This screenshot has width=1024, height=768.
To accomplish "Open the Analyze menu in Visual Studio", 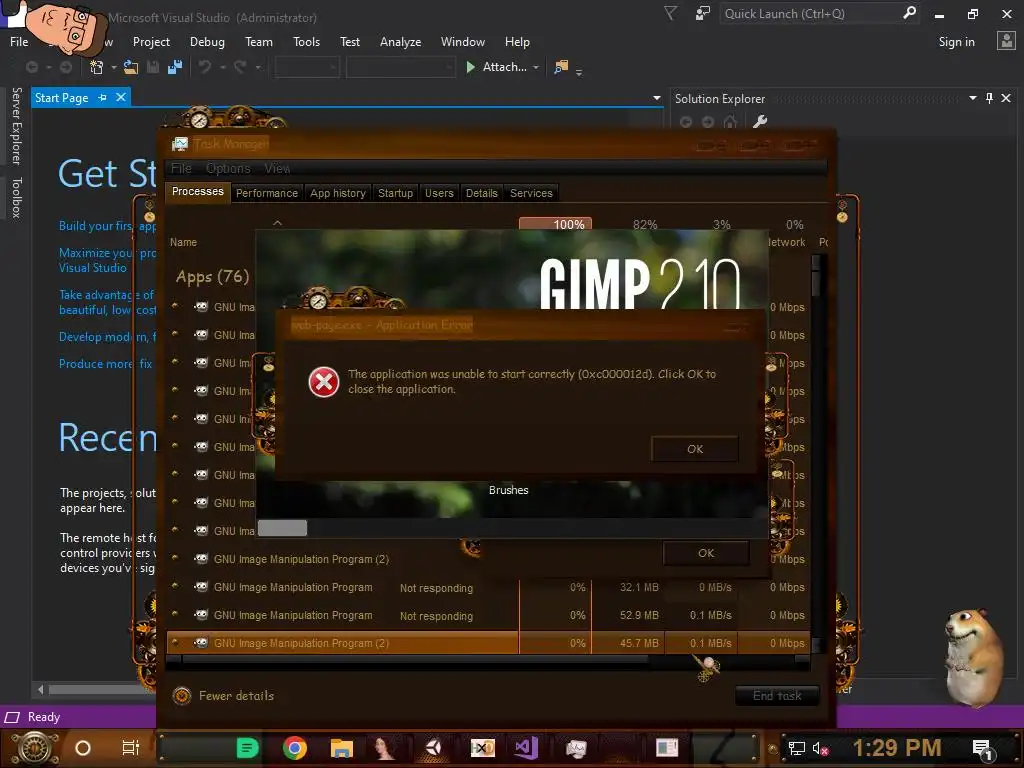I will (x=400, y=42).
